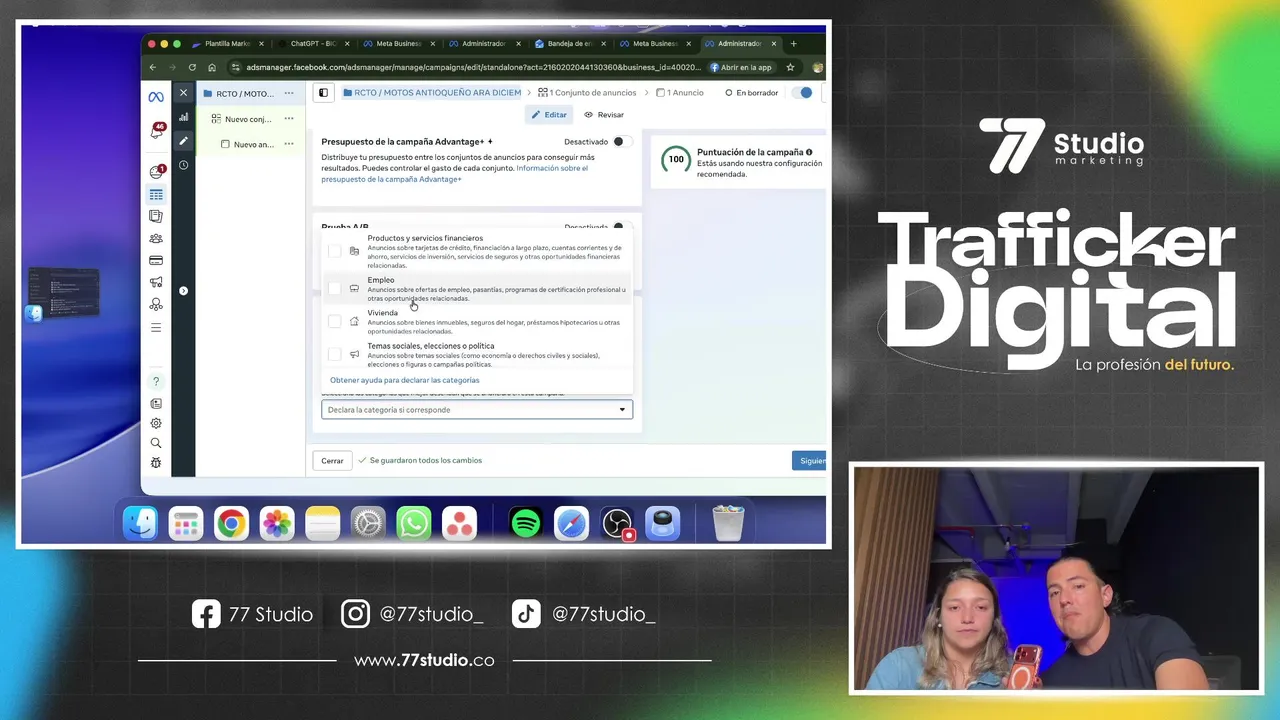Open Obtener ayuda para declarar las categorías link
The image size is (1280, 720).
405,380
